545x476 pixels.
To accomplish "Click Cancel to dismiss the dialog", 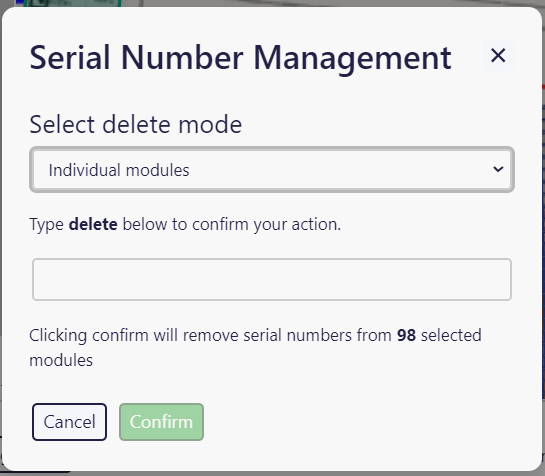I will click(x=70, y=422).
